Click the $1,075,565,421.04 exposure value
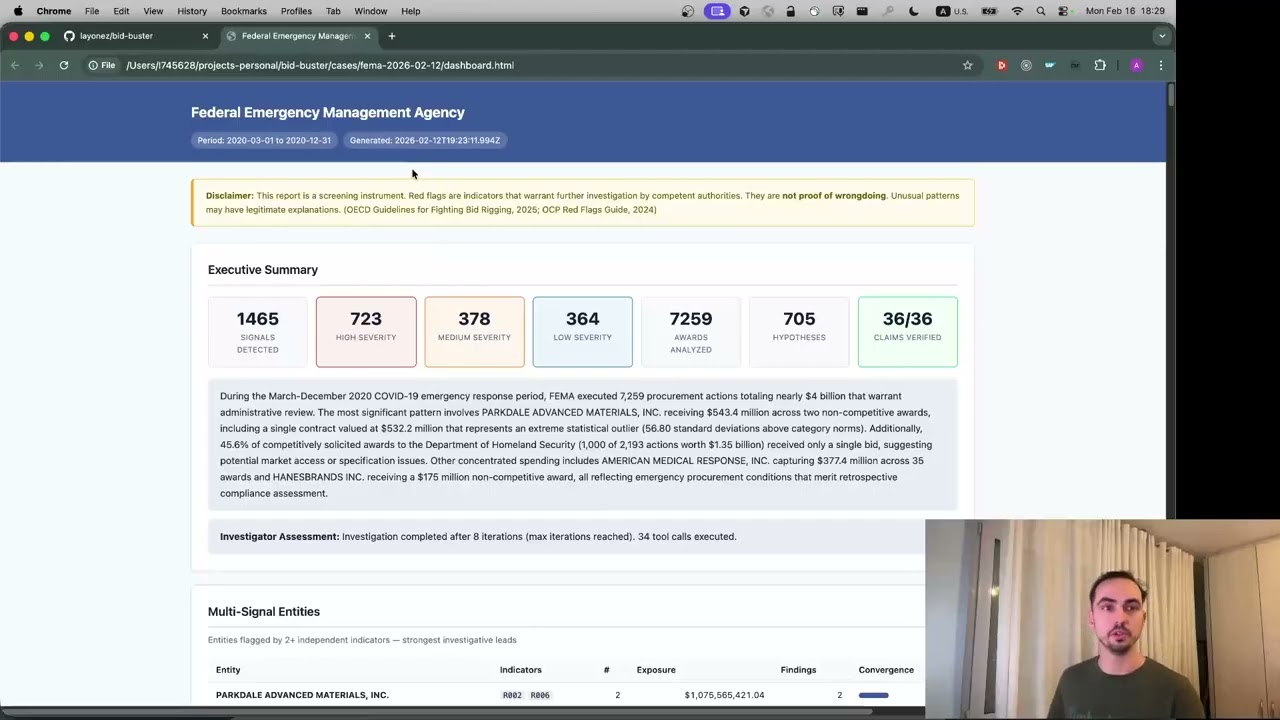 click(724, 695)
